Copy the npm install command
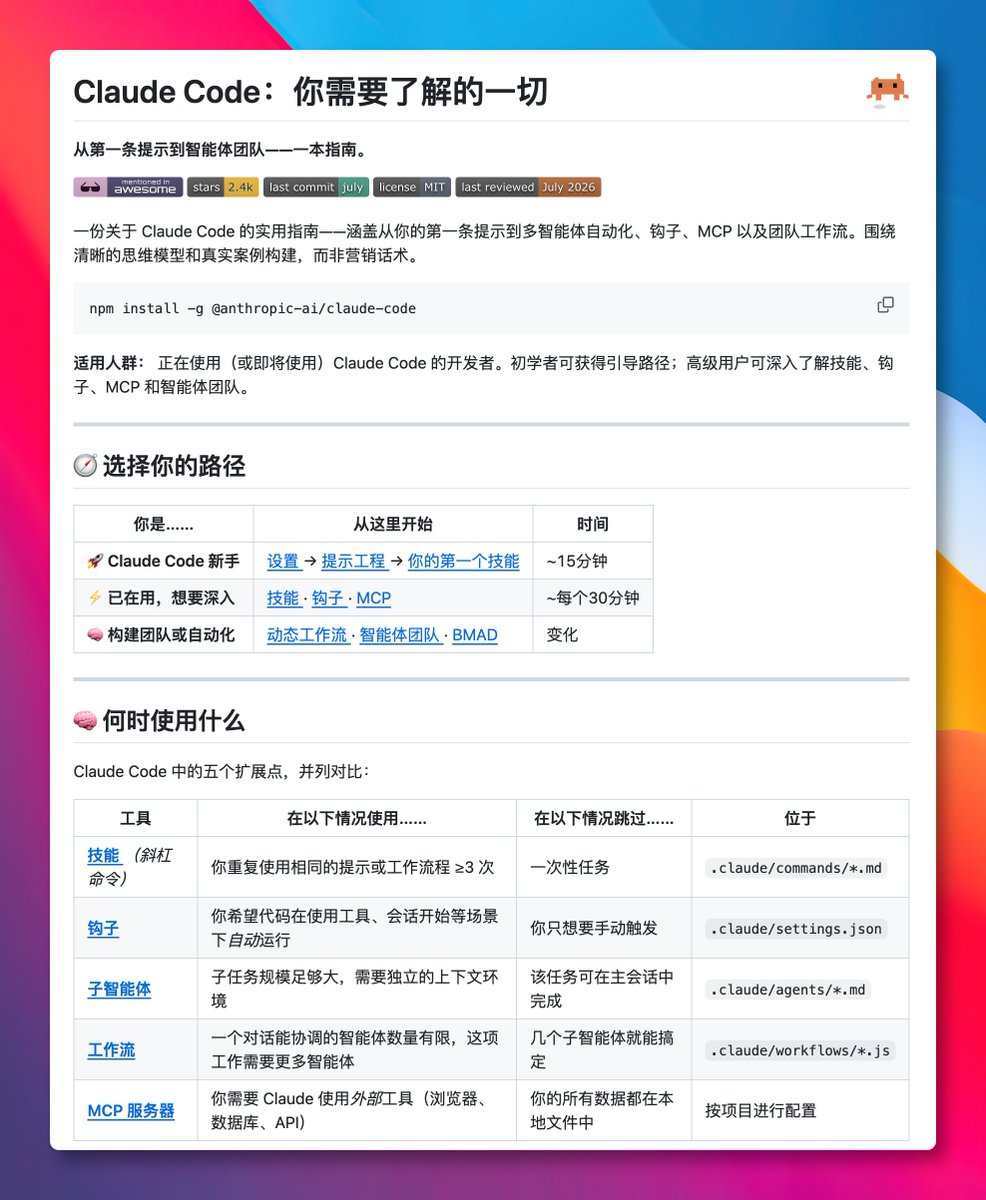This screenshot has height=1200, width=986. click(x=885, y=305)
